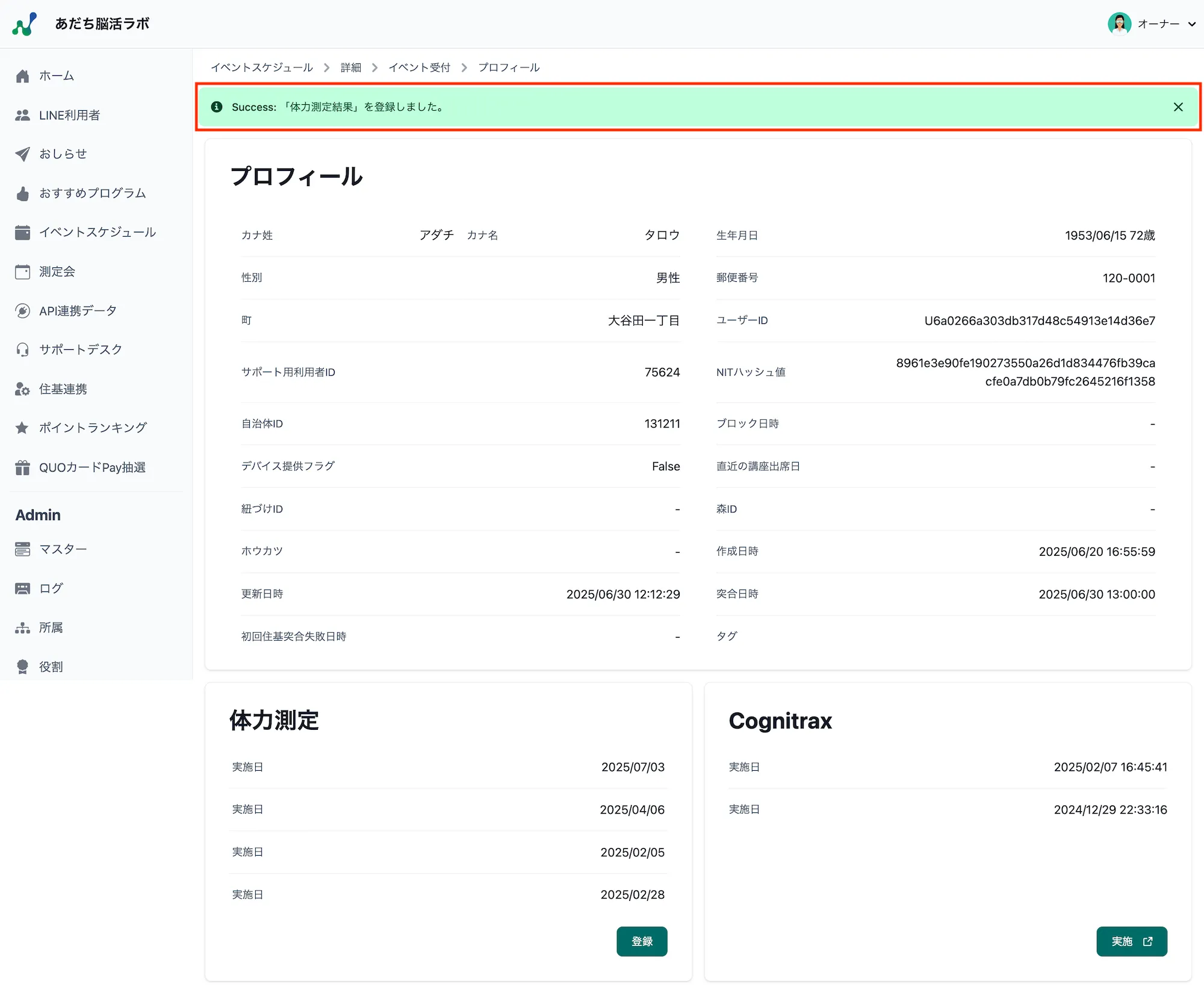The width and height of the screenshot is (1204, 993).
Task: Open おすすめプログラム in the sidebar
Action: (x=92, y=193)
